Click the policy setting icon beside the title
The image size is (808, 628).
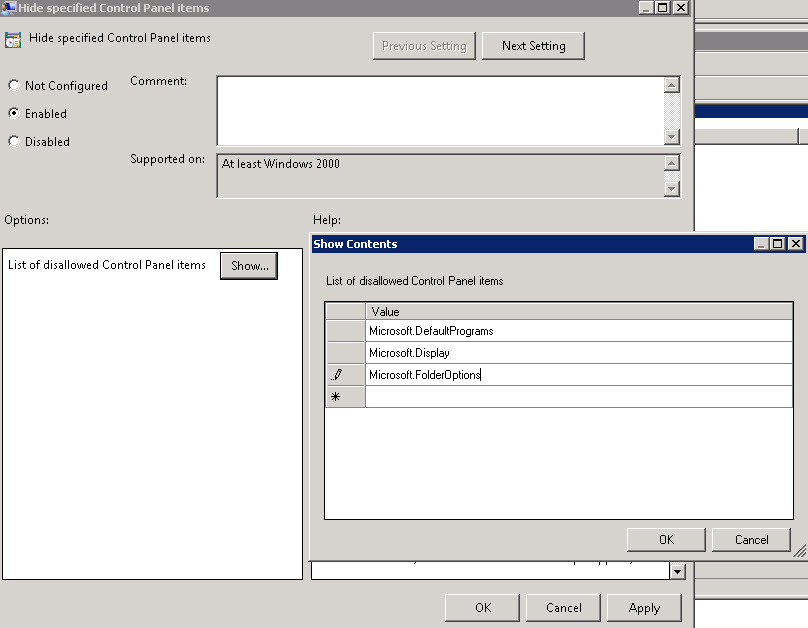tap(13, 40)
